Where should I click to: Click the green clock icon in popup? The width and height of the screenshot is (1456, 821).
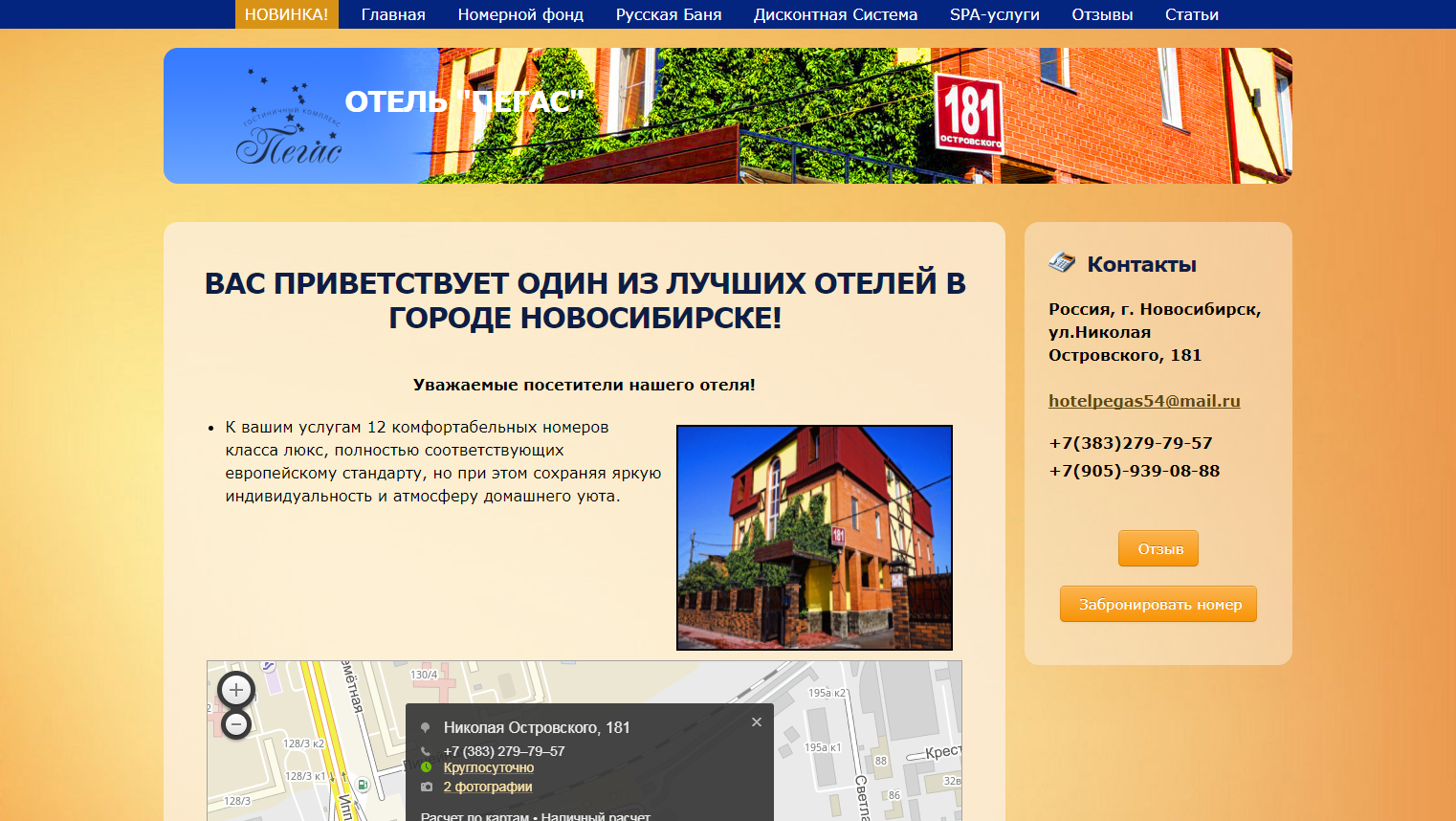click(x=427, y=767)
